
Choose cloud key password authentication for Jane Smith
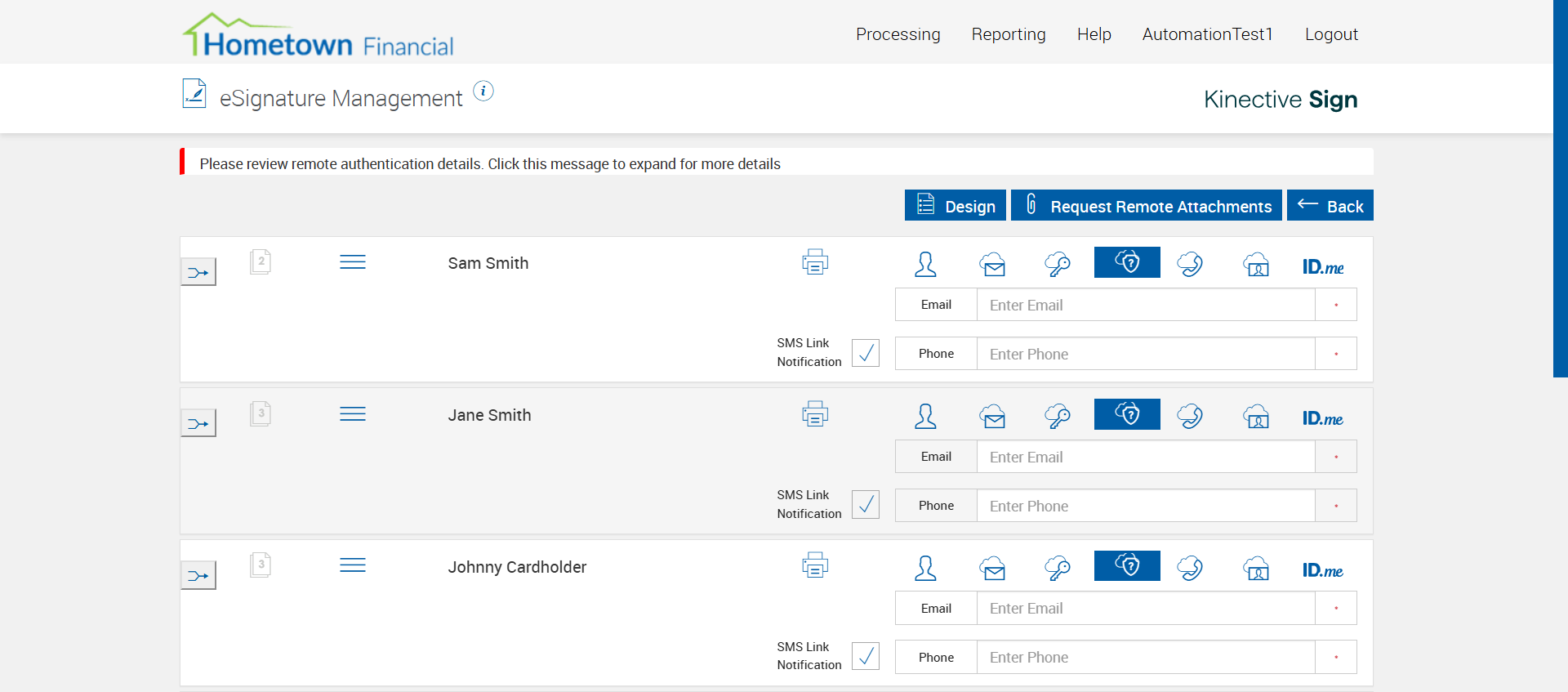click(x=1058, y=416)
